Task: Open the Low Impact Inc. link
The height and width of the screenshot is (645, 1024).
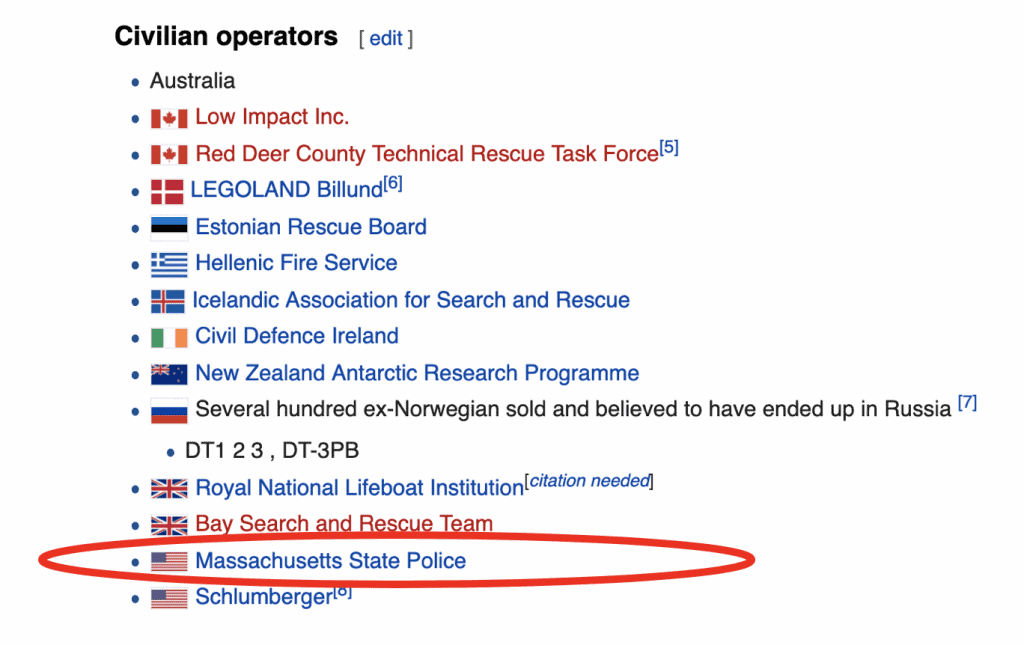Action: tap(272, 117)
